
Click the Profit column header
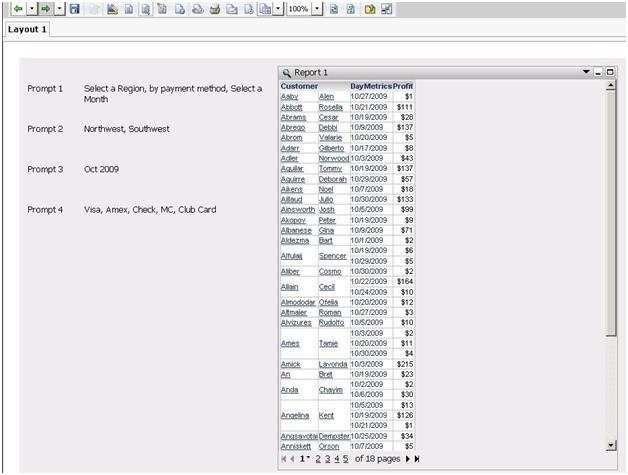coord(403,86)
